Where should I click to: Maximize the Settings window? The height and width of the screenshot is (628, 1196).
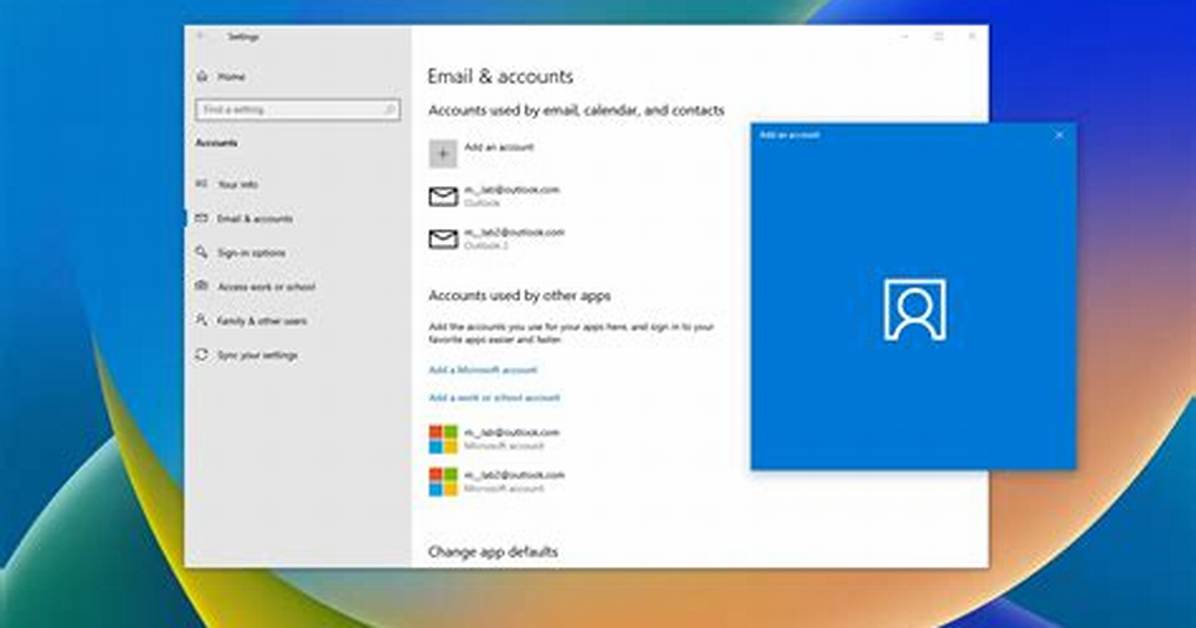click(939, 36)
